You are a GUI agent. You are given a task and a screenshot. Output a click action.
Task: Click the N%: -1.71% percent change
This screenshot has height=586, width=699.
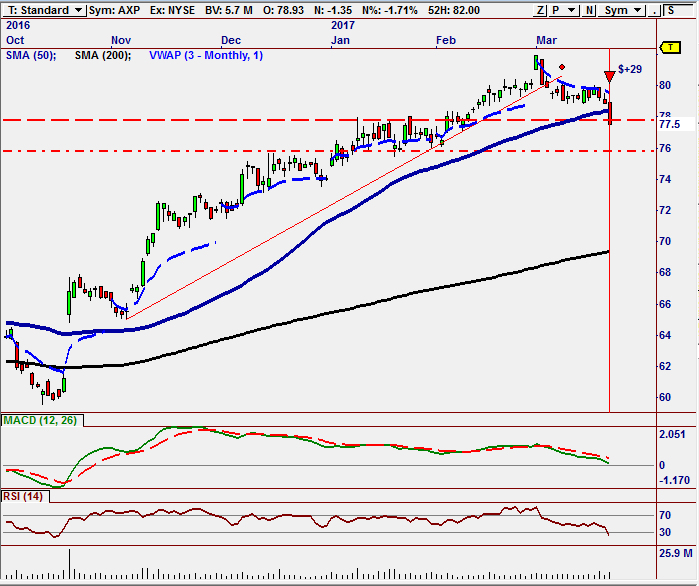[389, 10]
